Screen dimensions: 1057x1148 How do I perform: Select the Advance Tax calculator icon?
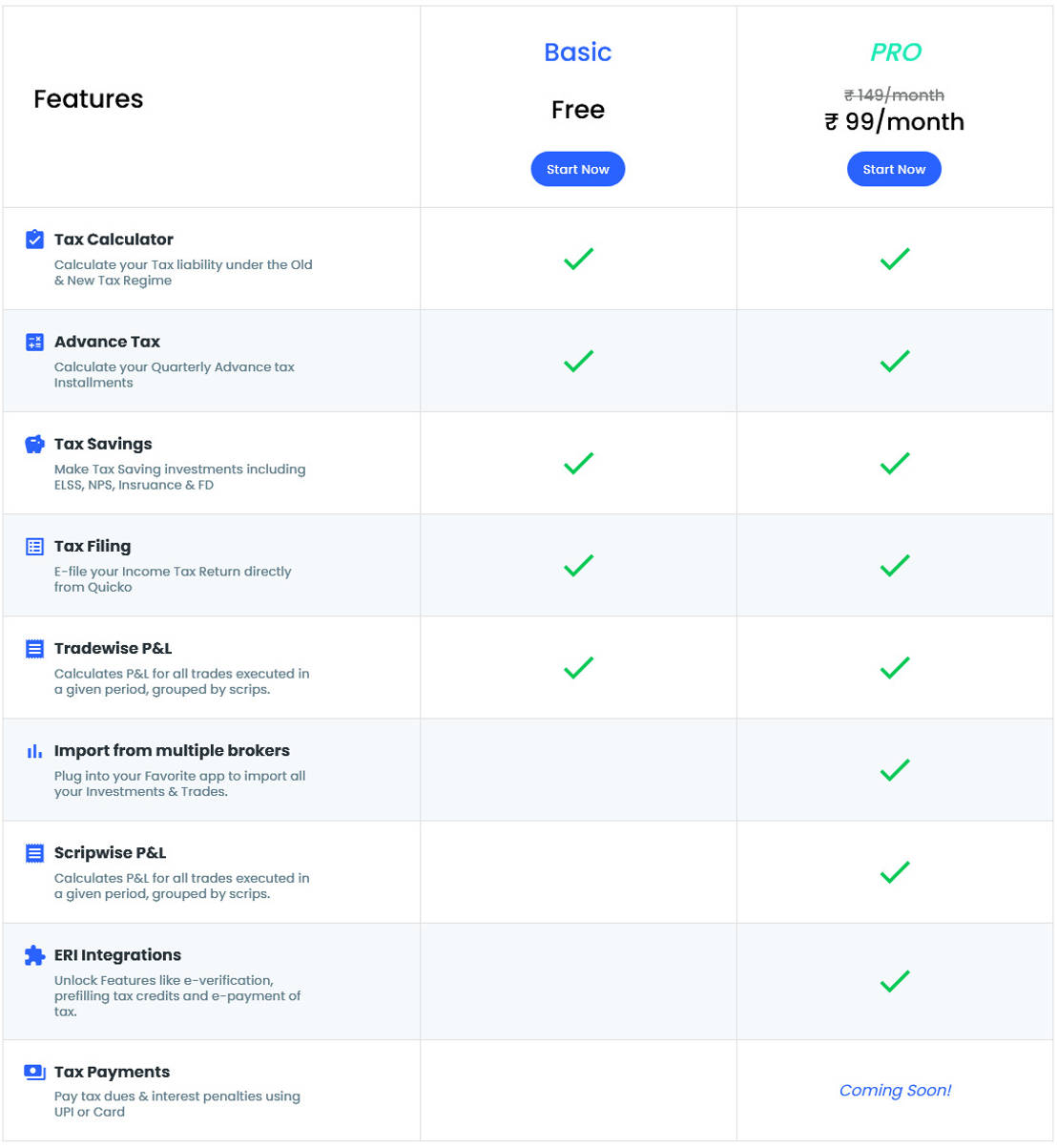click(x=34, y=342)
